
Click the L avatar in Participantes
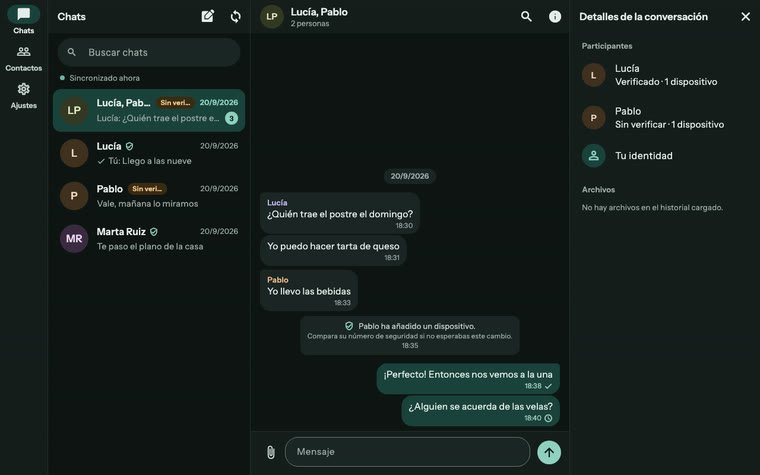(x=593, y=75)
